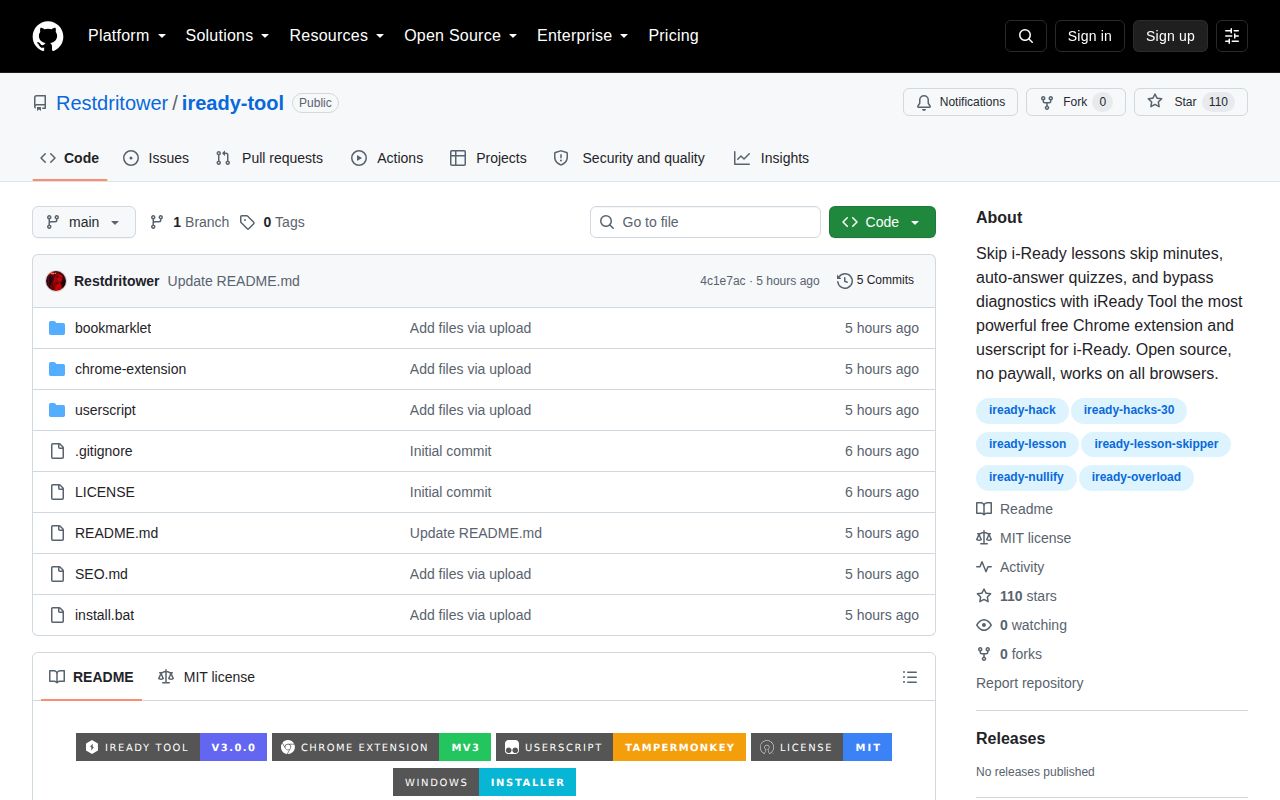Click the folder icon beside bookmarklet
The height and width of the screenshot is (800, 1280).
[57, 328]
